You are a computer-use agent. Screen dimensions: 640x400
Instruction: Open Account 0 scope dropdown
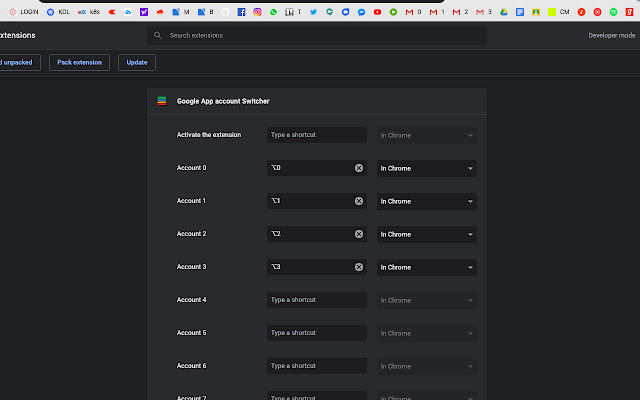click(427, 168)
